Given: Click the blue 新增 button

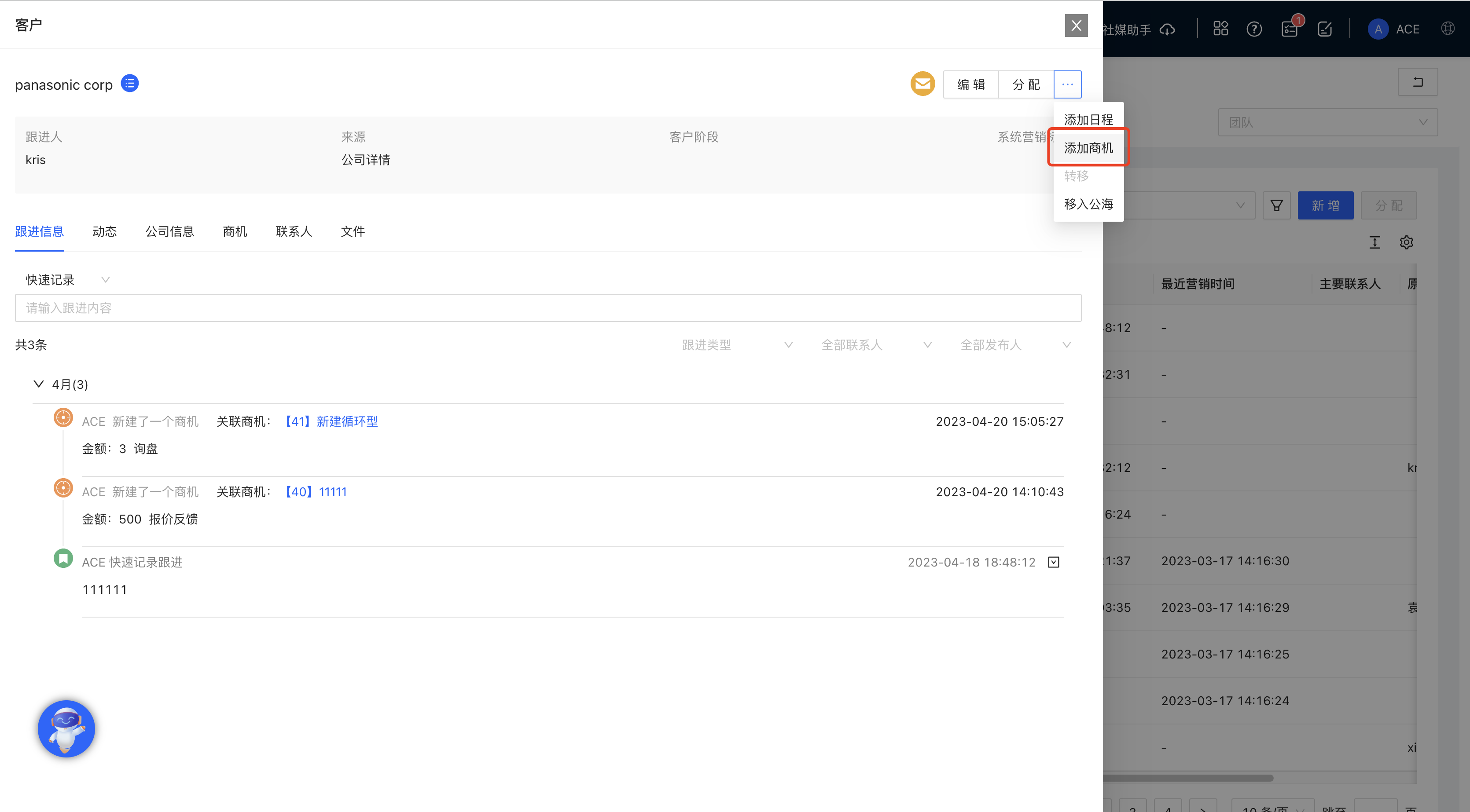Looking at the screenshot, I should [1325, 205].
